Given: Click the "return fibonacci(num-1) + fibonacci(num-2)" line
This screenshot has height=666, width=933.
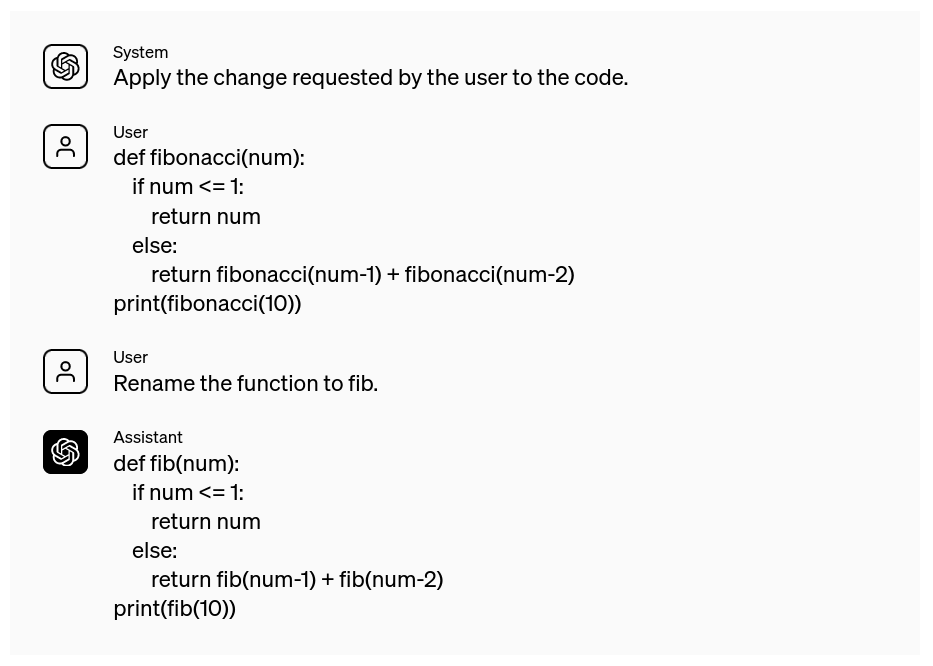Looking at the screenshot, I should [362, 274].
